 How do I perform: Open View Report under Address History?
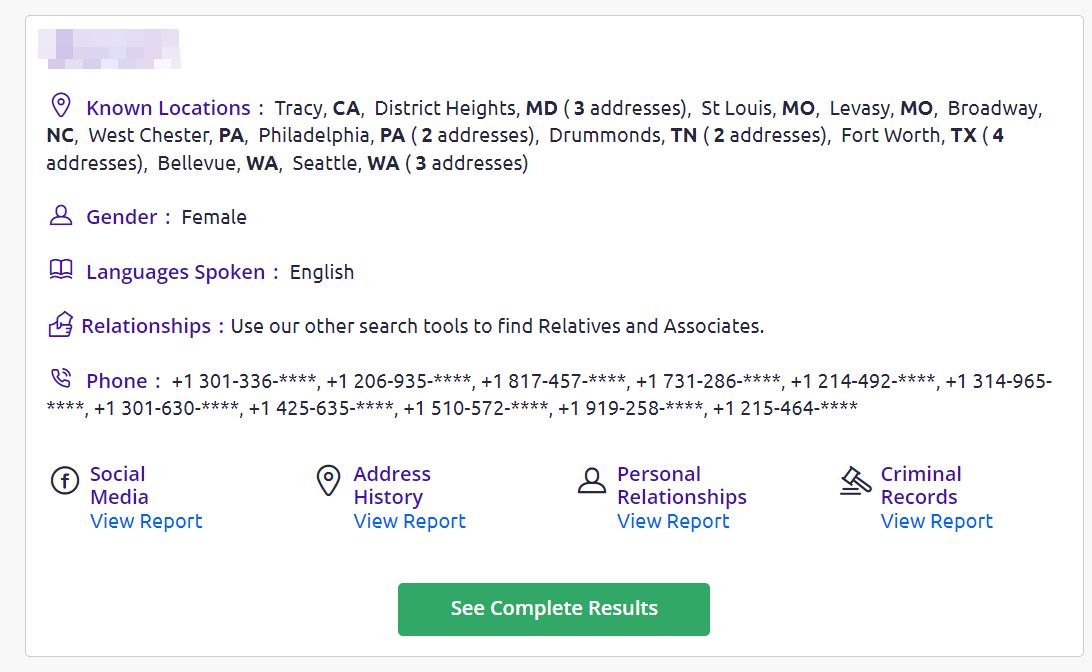pyautogui.click(x=410, y=521)
